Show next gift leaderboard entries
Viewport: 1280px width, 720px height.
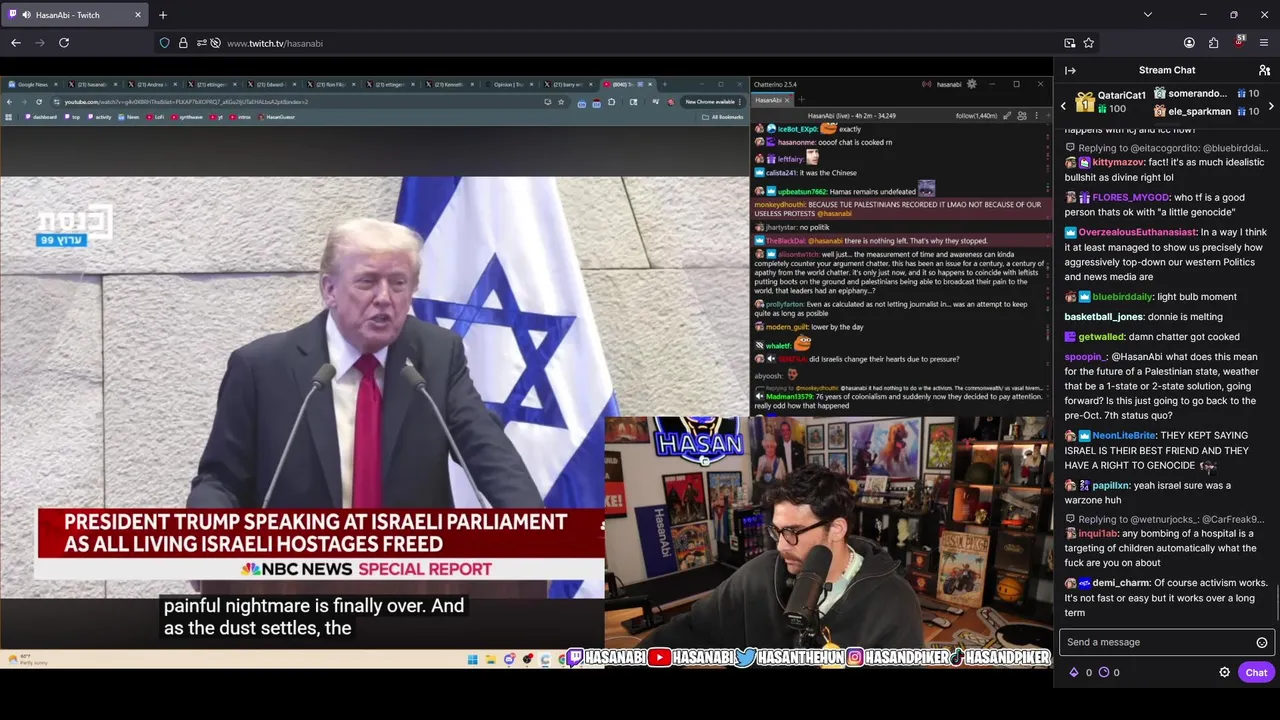[1271, 105]
